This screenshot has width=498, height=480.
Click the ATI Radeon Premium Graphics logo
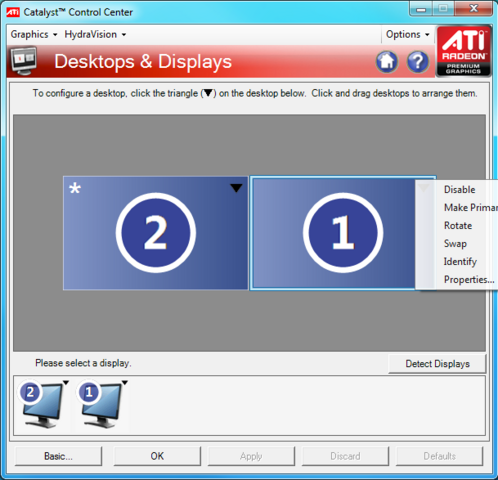point(464,51)
